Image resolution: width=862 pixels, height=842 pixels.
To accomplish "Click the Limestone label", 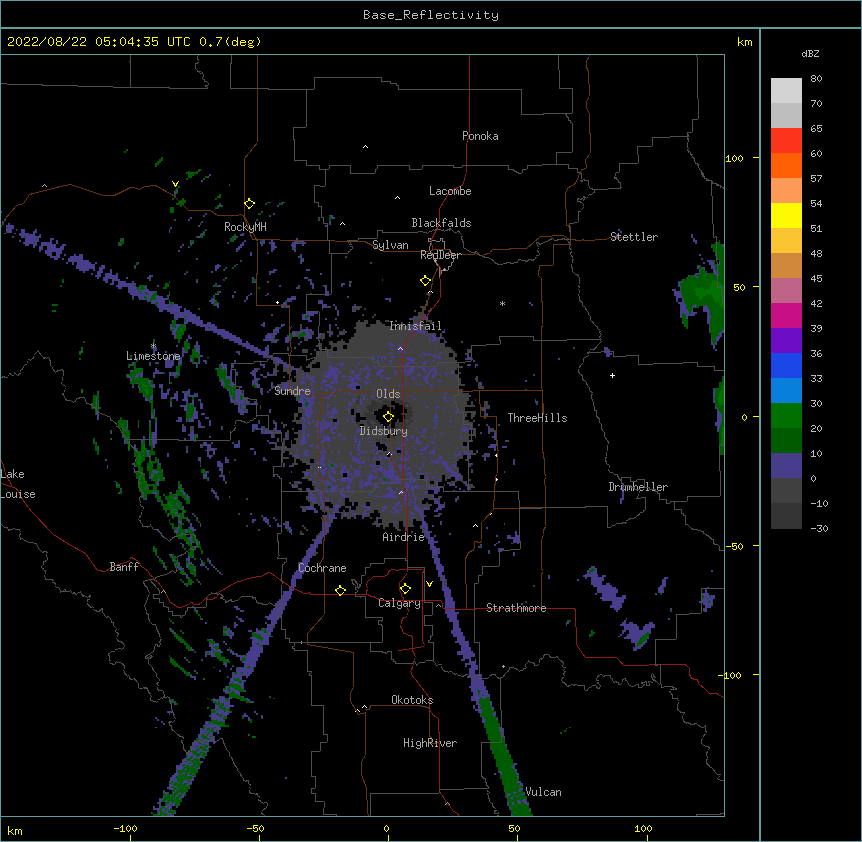I will tap(153, 356).
